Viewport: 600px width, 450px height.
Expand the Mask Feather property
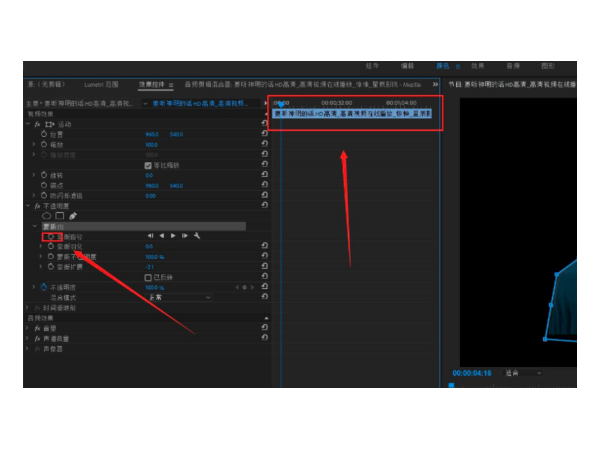point(40,246)
